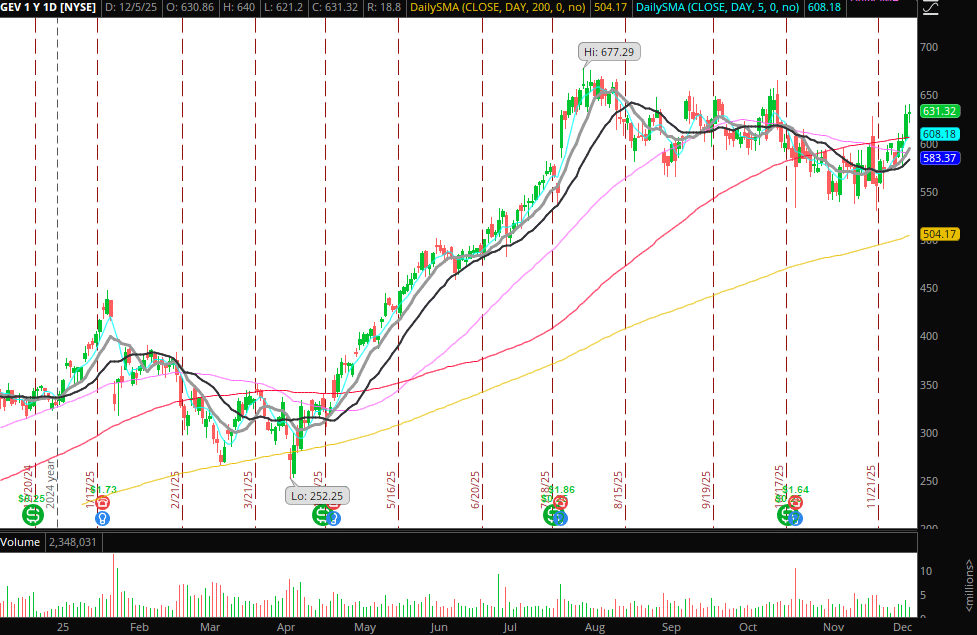Click the red earnings phone icon near 1/17/25
The height and width of the screenshot is (635, 977).
(x=101, y=503)
